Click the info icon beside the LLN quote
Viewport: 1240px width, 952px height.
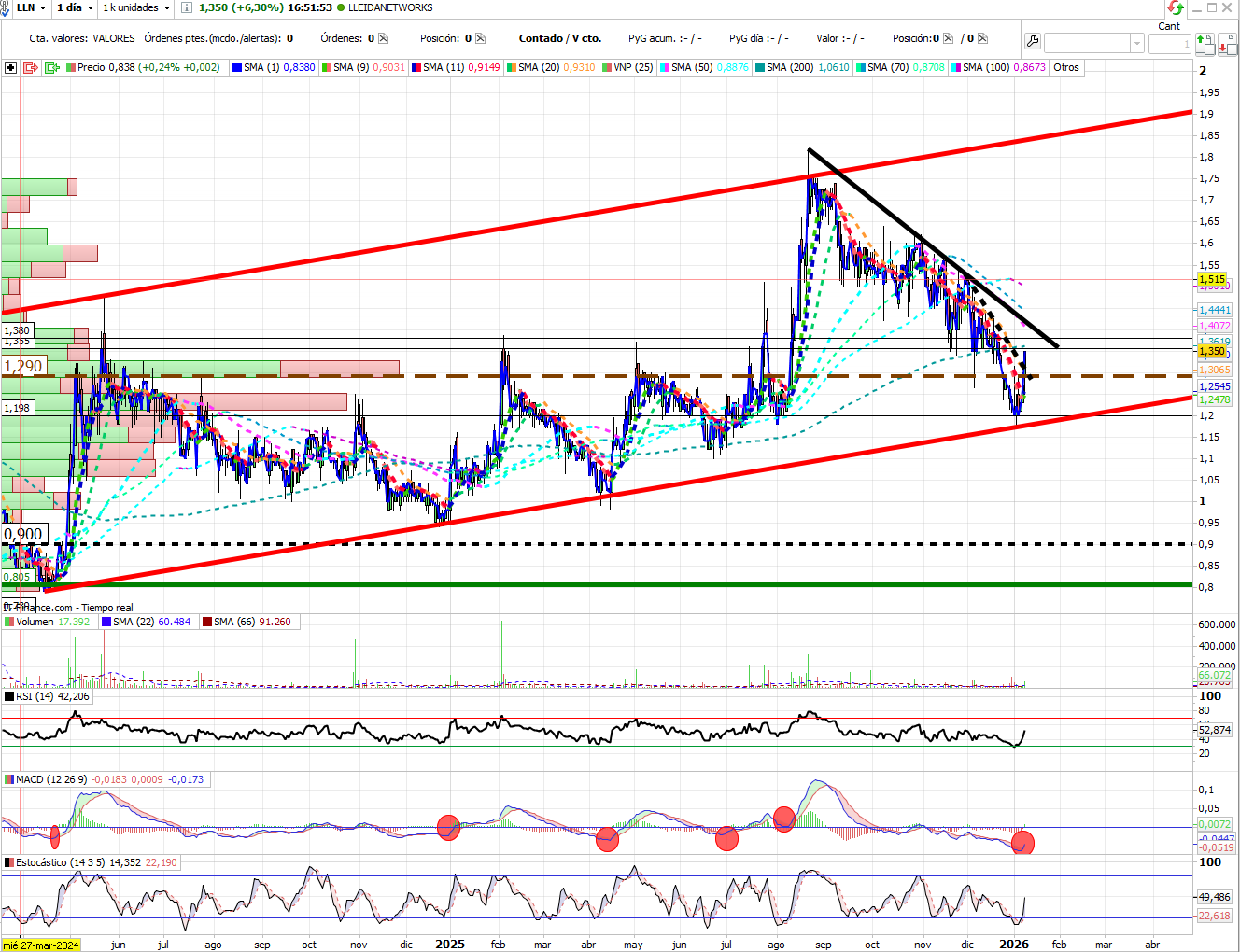(x=188, y=7)
